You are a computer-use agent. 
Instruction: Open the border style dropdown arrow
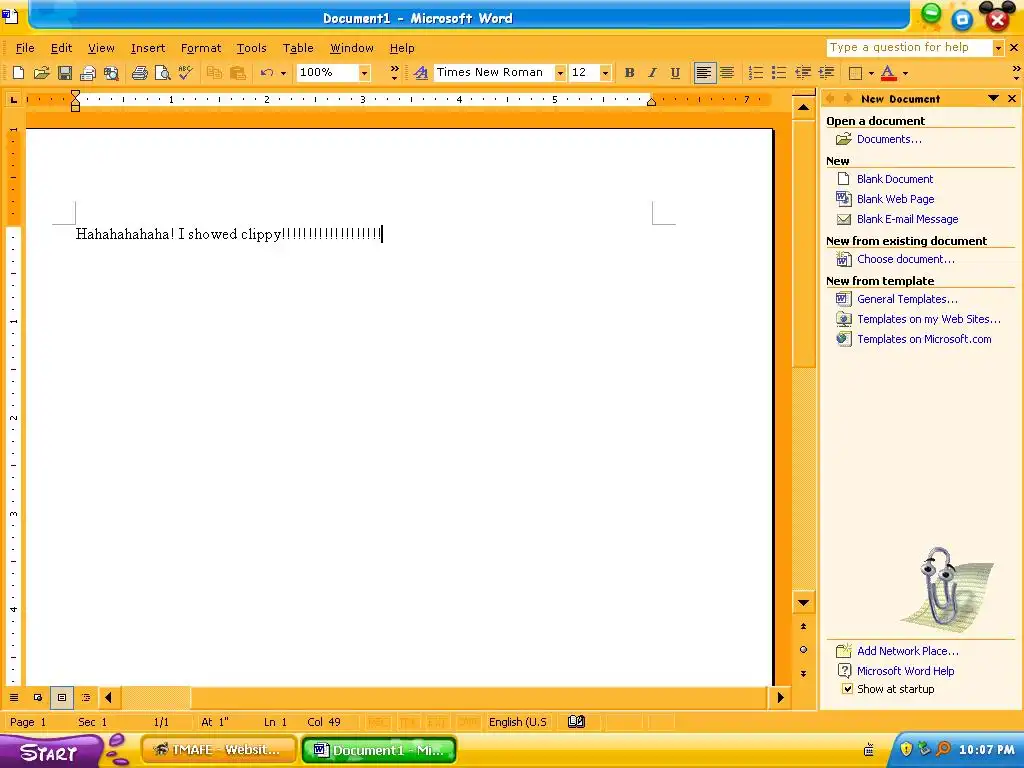[x=871, y=73]
